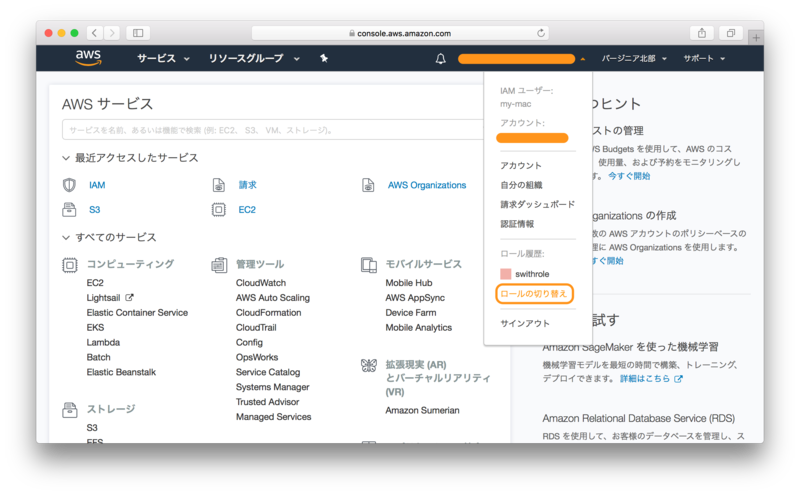Click the S3 storage icon under recent services
Viewport: 800px width, 495px height.
(69, 210)
